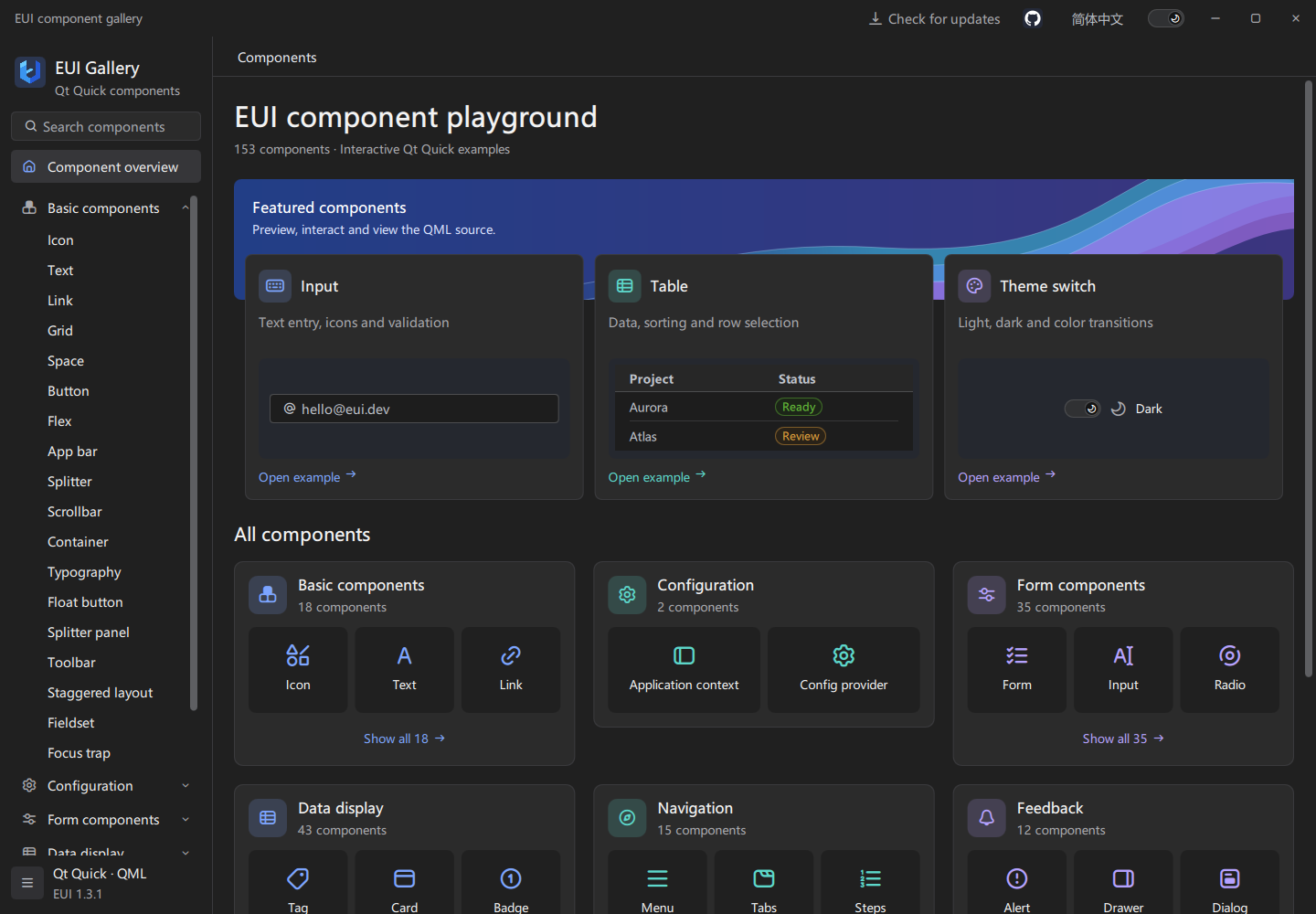Toggle the Dark switch in Theme switch card
Screen dimensions: 1316x914
[1083, 409]
